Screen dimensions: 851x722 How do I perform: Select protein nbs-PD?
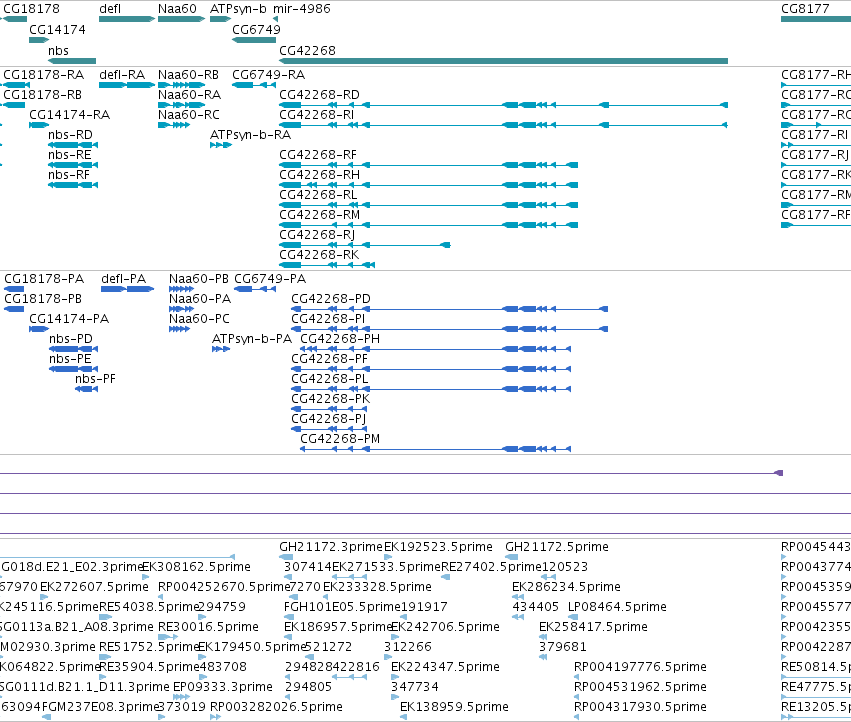tap(73, 349)
